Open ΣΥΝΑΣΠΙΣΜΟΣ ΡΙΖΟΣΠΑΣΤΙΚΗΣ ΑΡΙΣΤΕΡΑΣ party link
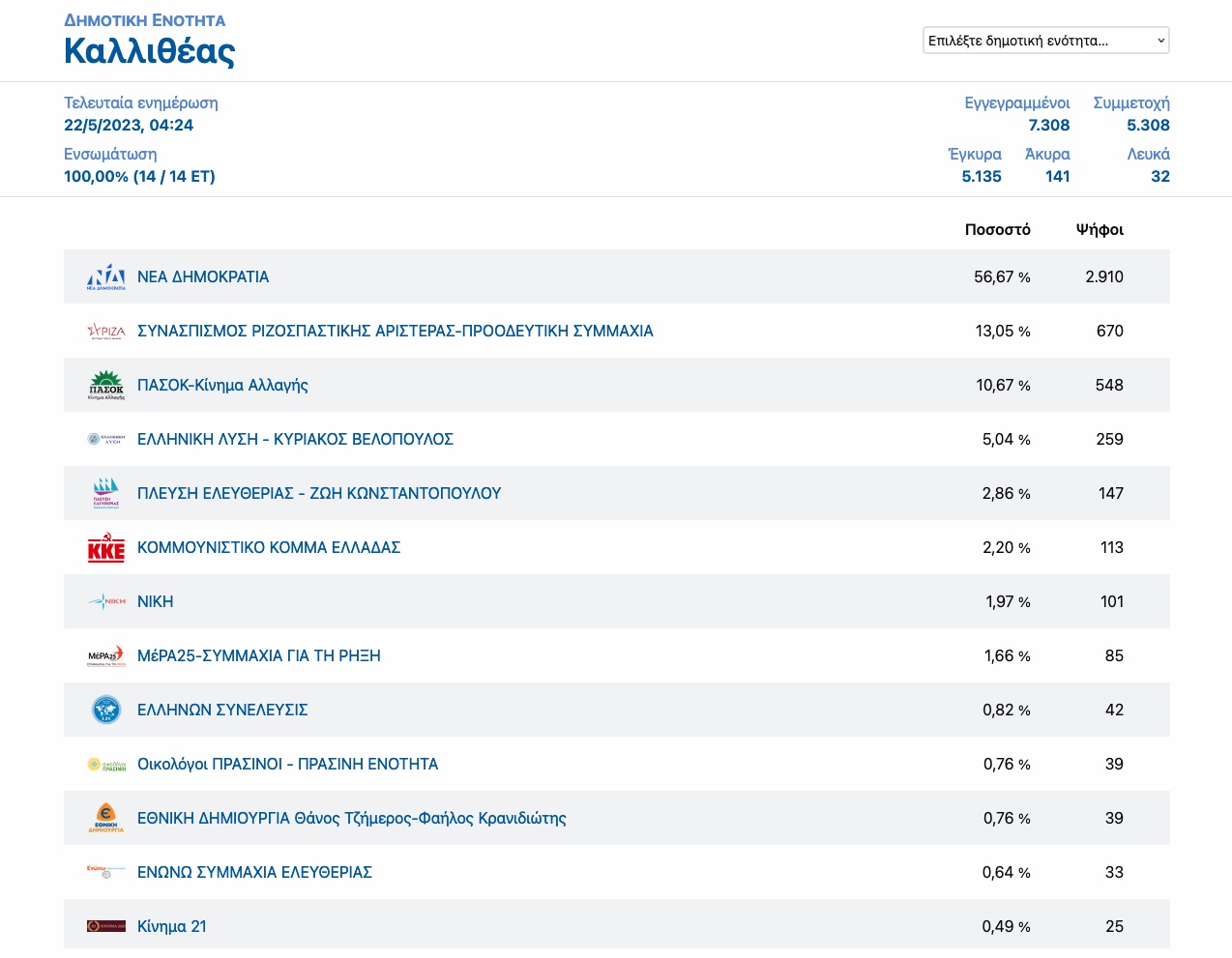This screenshot has width=1232, height=958. (396, 331)
